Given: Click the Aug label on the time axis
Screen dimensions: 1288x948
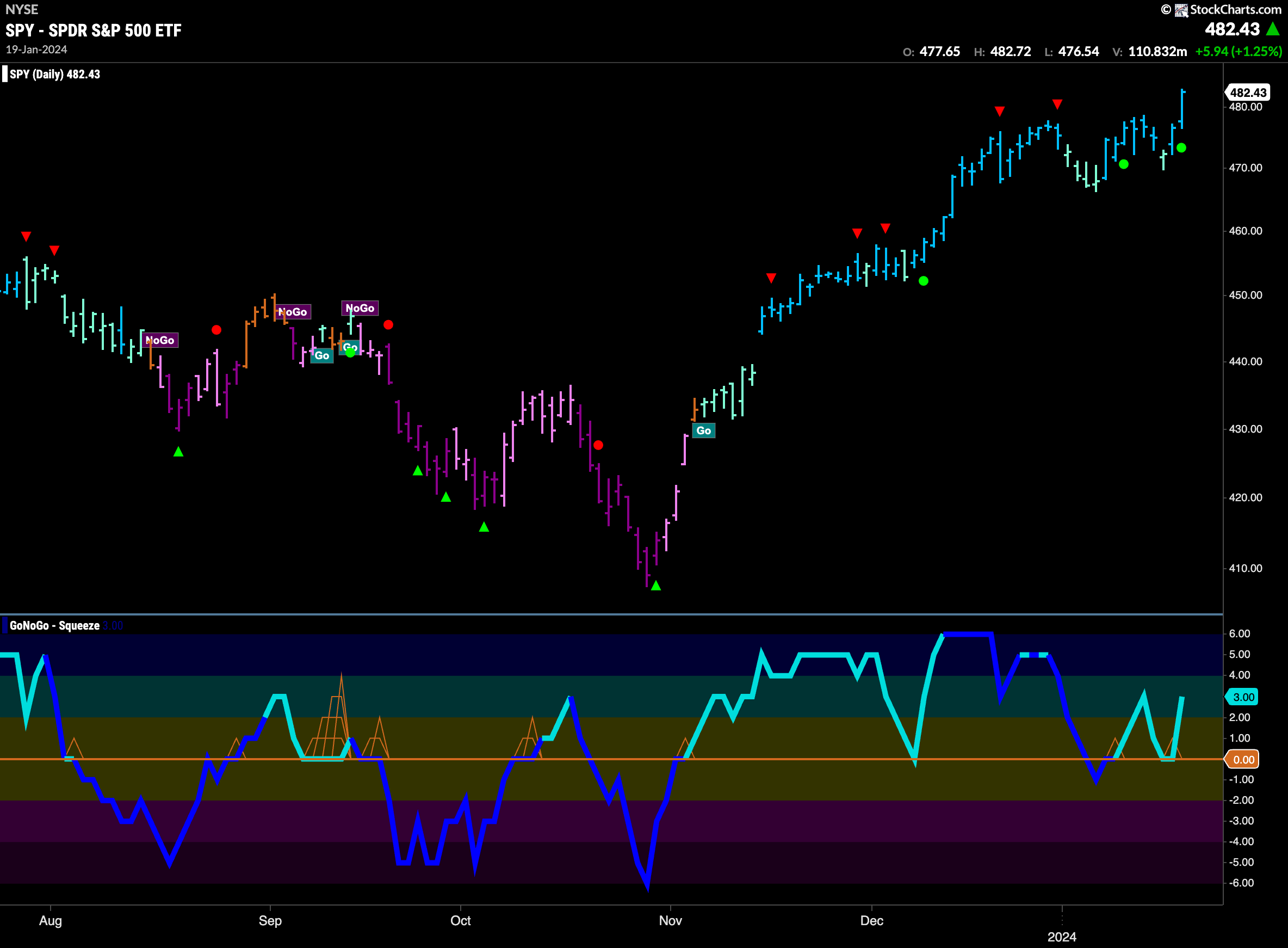Looking at the screenshot, I should pyautogui.click(x=51, y=921).
